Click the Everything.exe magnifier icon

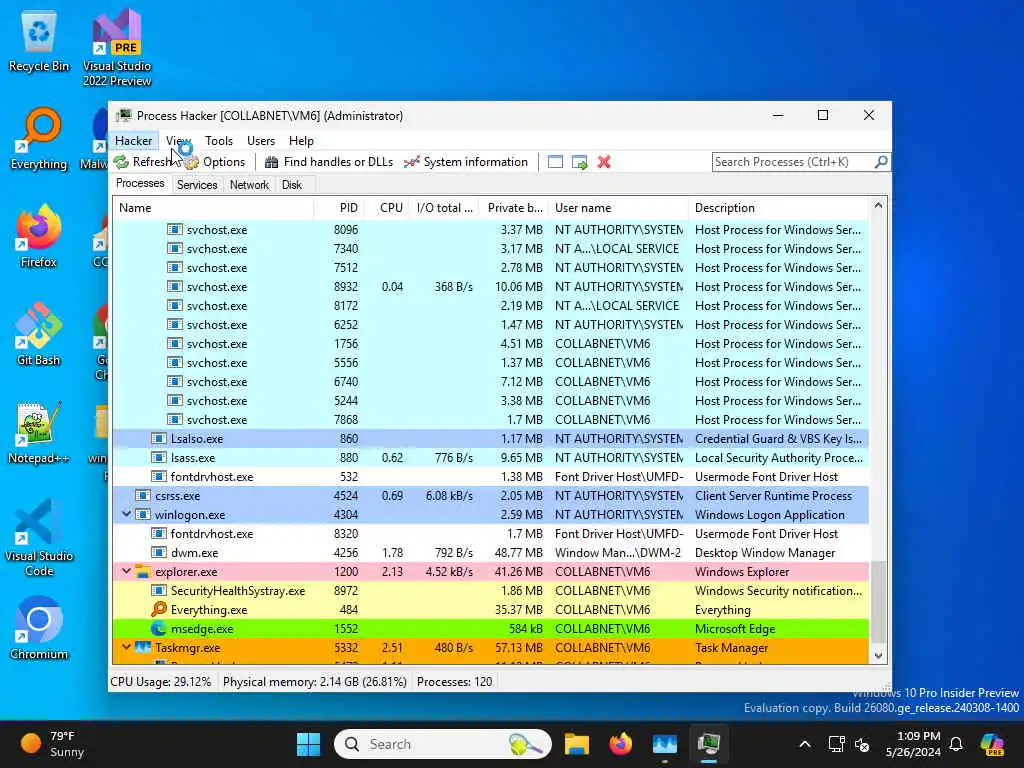pos(159,609)
